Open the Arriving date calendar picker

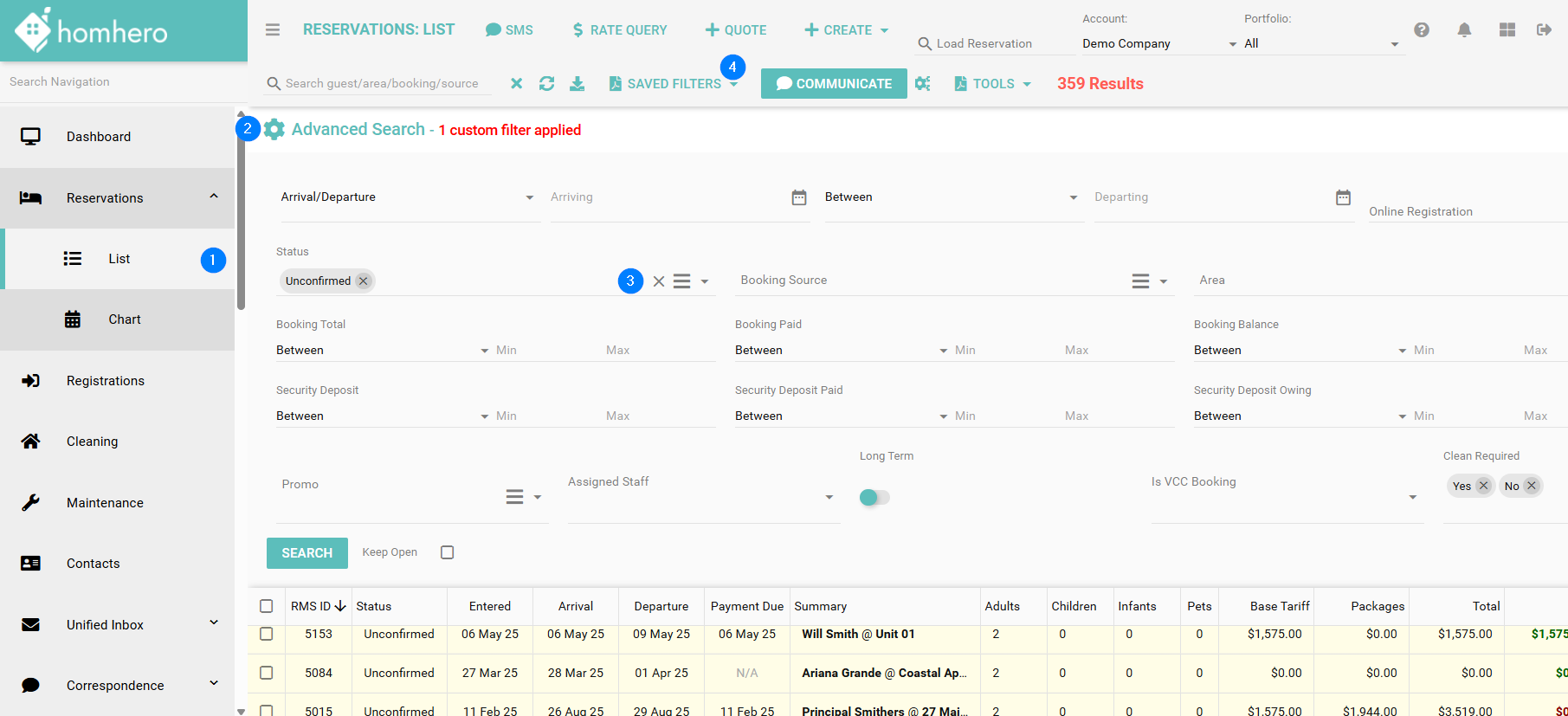click(x=798, y=197)
